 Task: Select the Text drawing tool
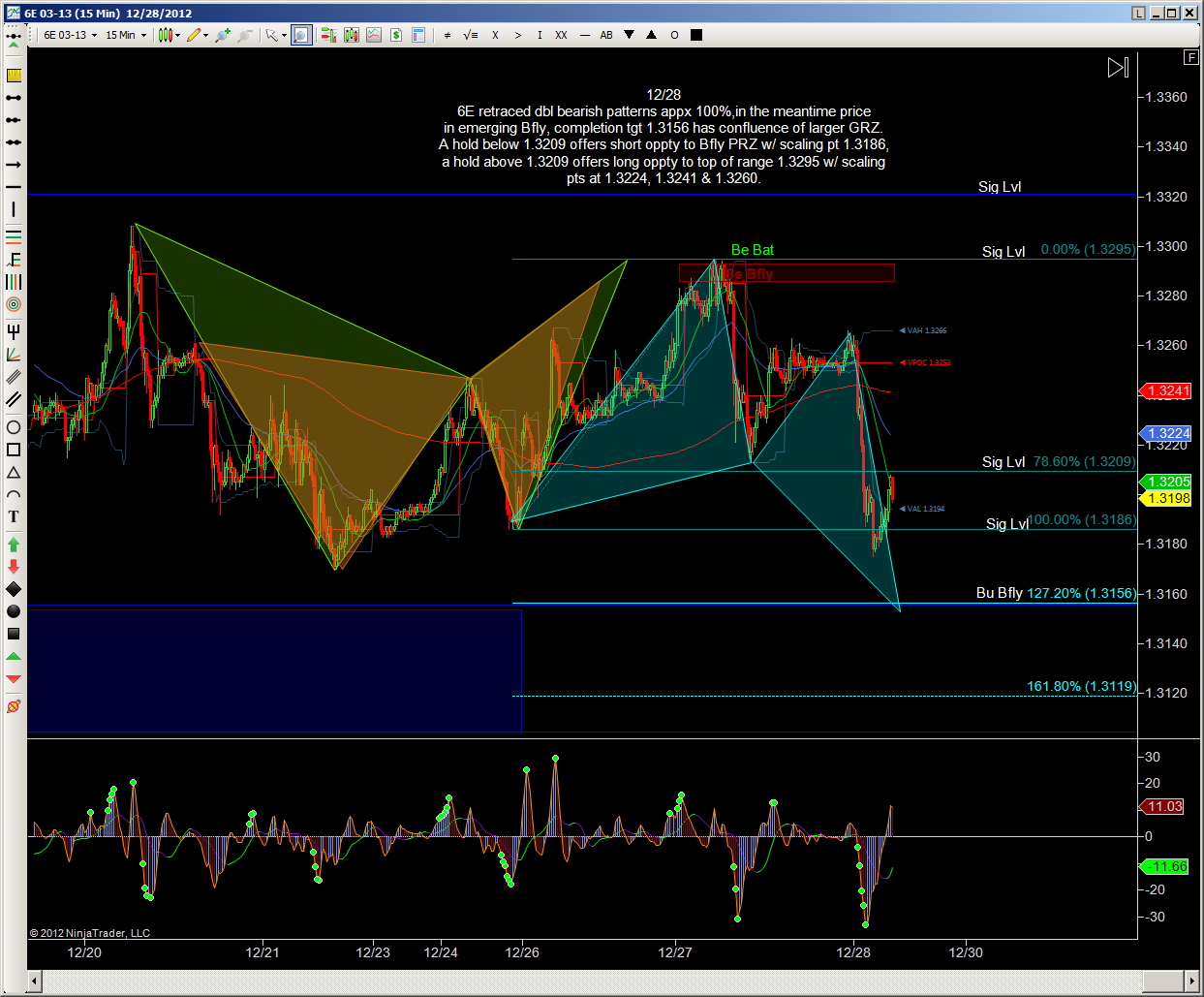point(14,516)
